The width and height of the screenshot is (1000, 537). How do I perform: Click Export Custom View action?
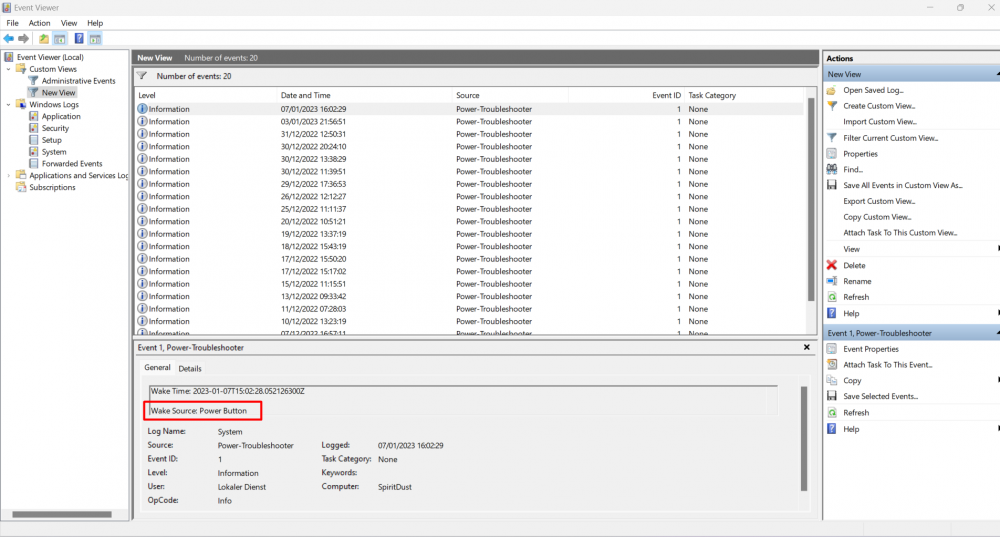(879, 202)
